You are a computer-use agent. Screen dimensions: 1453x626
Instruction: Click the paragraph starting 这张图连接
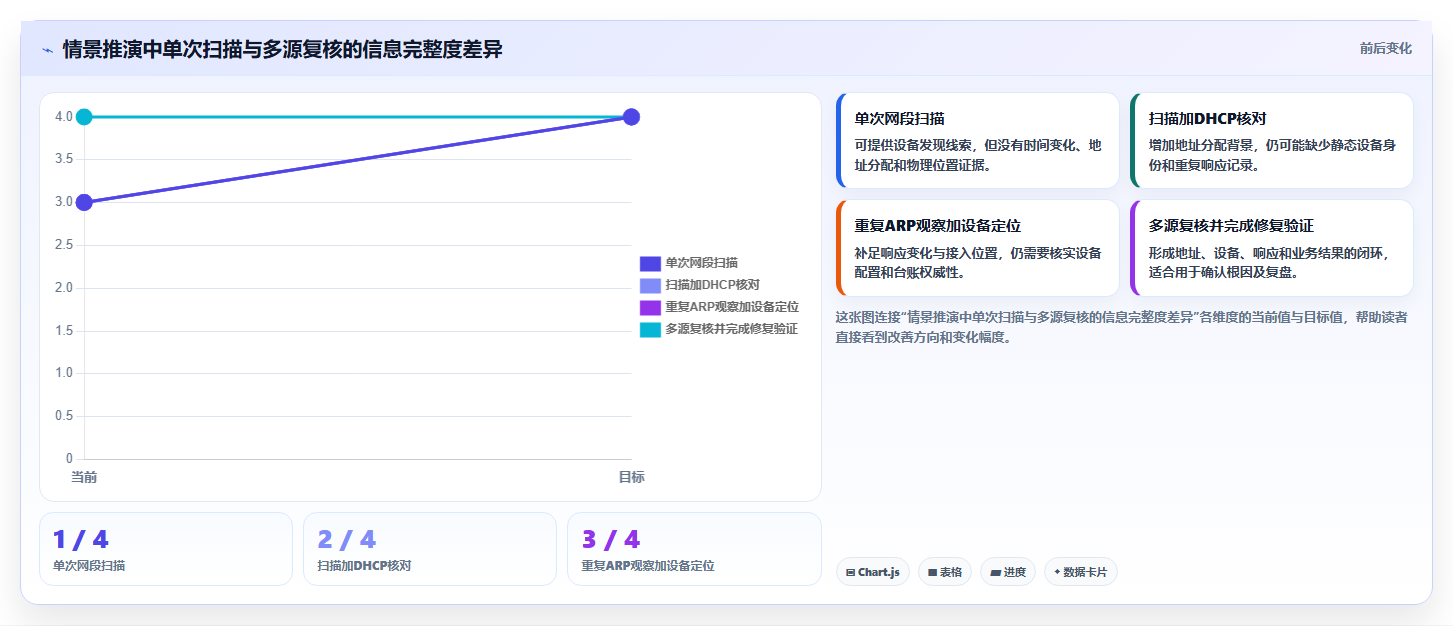pos(1121,327)
